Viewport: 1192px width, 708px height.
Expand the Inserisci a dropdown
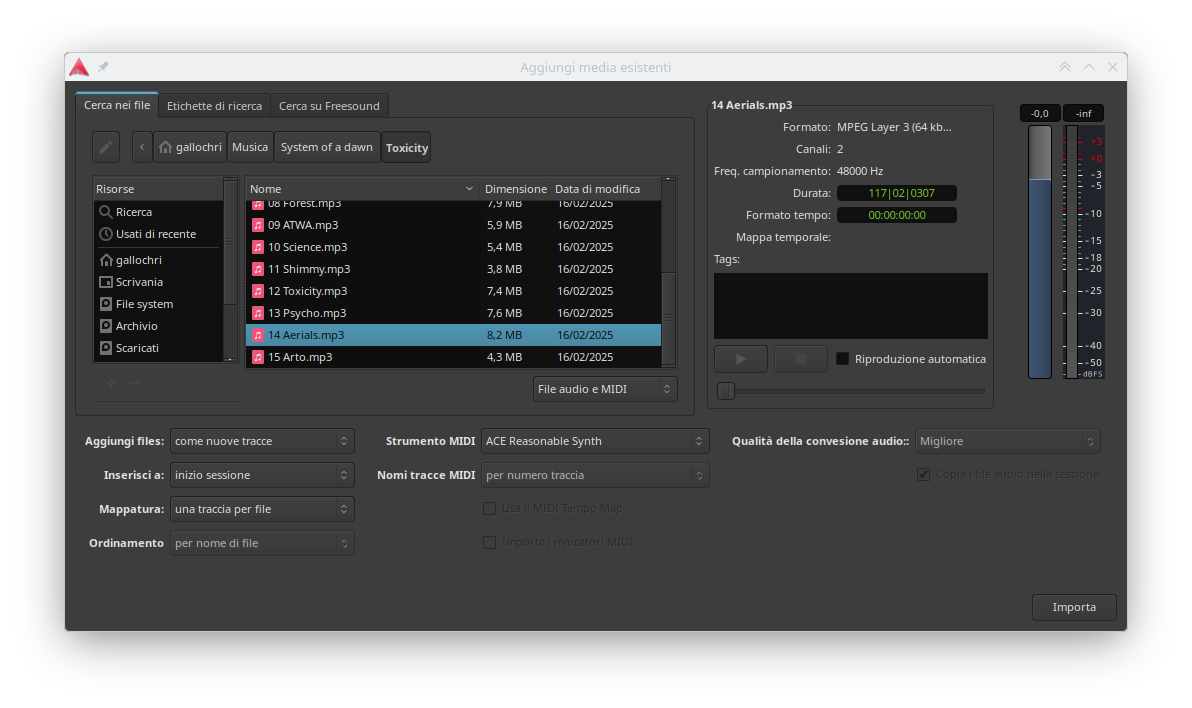(262, 475)
